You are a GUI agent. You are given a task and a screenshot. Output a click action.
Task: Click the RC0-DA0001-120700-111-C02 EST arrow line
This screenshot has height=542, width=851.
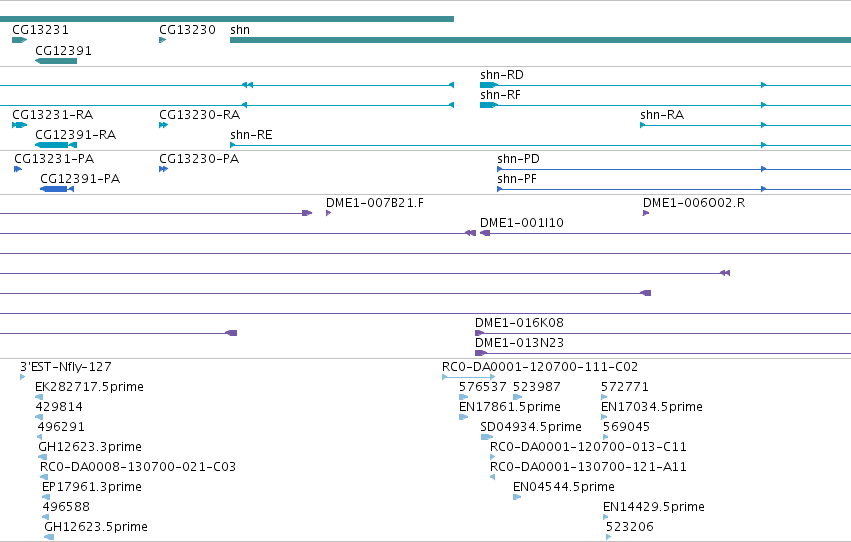468,377
